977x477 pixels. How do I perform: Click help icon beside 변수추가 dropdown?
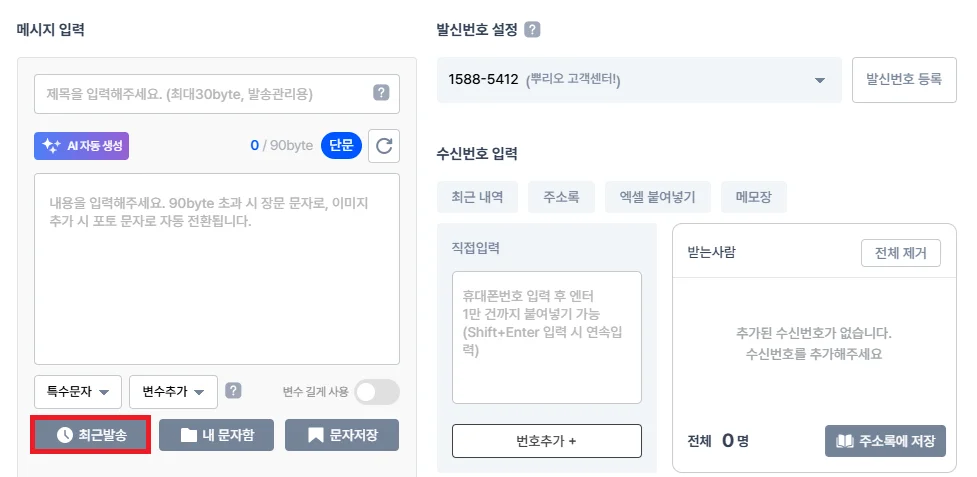tap(233, 391)
